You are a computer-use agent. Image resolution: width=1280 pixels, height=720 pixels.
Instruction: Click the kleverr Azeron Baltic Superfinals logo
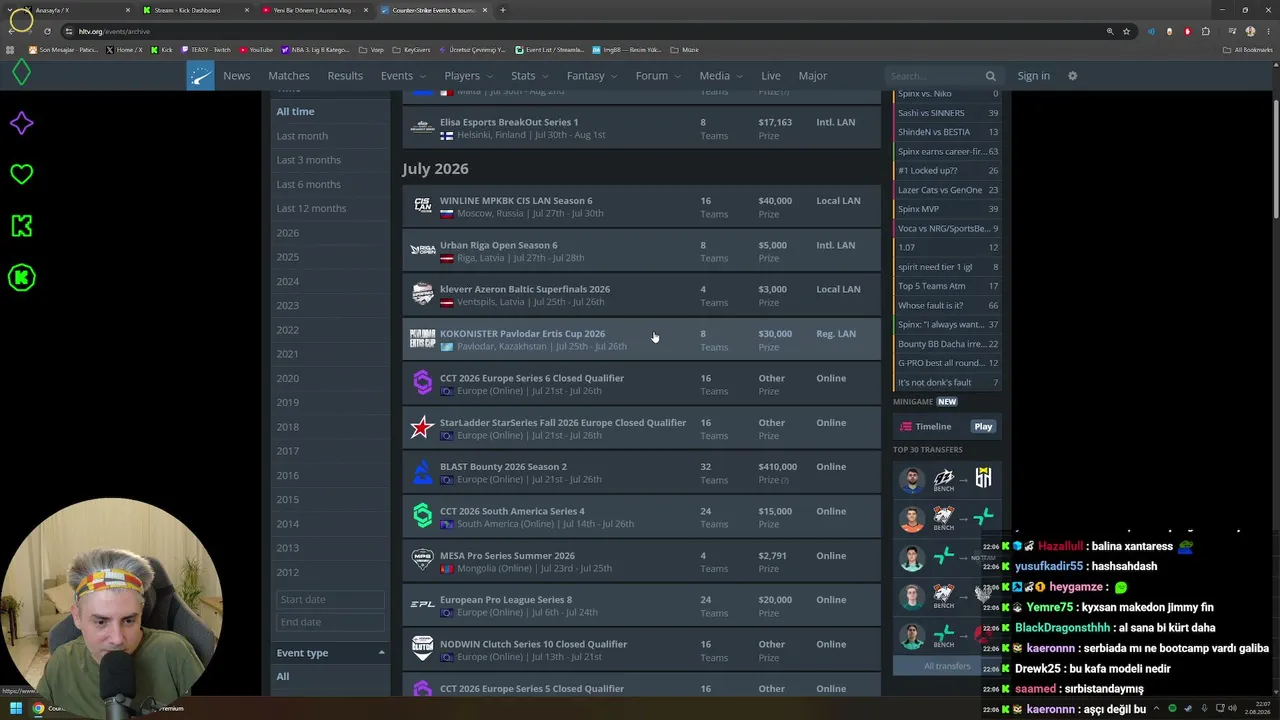tap(422, 294)
